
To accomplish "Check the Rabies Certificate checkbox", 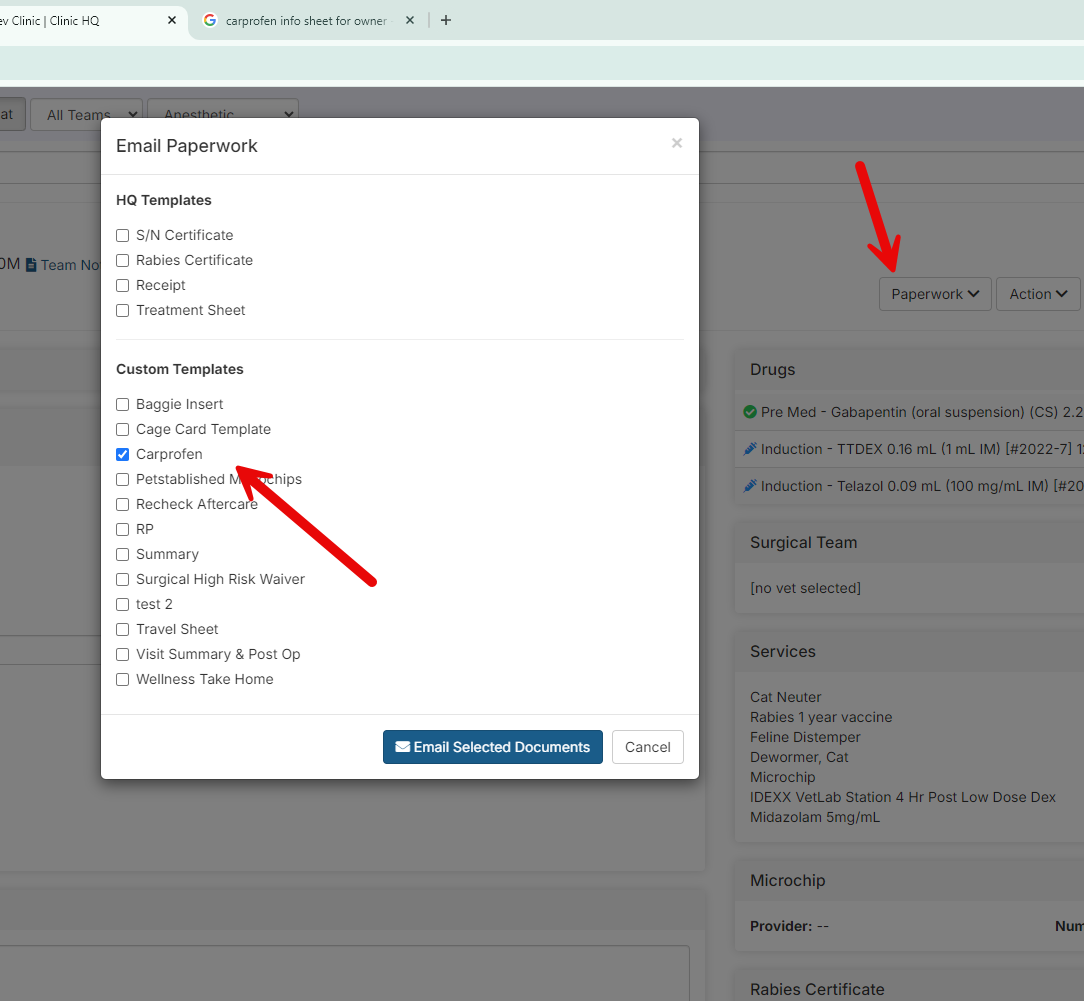I will [x=123, y=261].
